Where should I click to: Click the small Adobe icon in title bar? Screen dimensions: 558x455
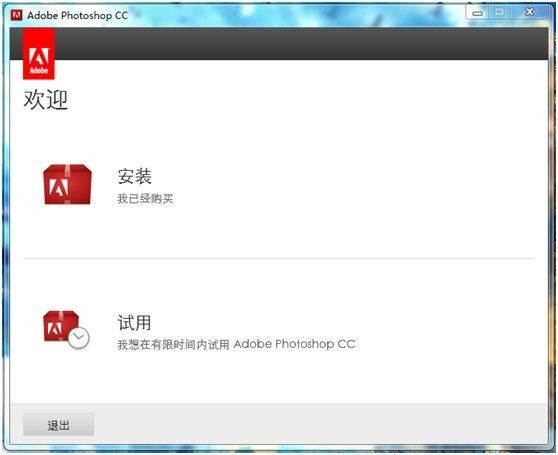coord(16,15)
